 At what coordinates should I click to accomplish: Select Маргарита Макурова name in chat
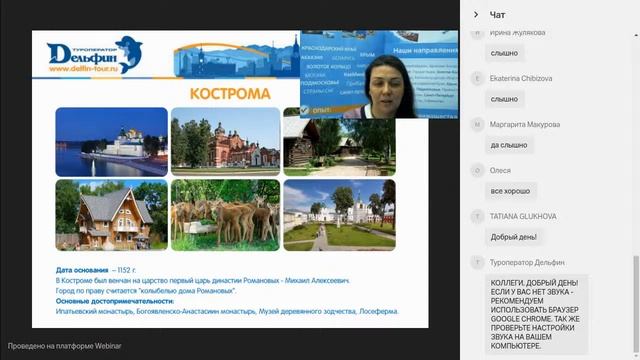click(x=525, y=124)
